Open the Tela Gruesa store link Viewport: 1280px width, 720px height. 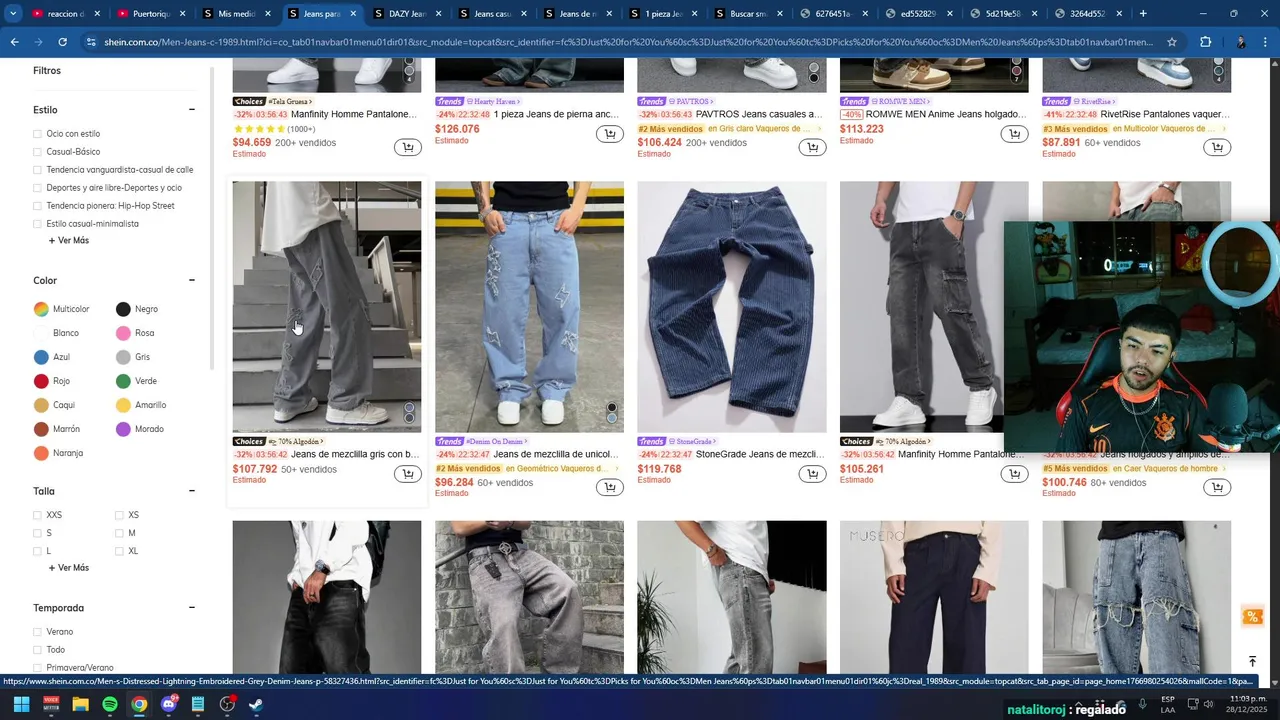click(x=290, y=102)
